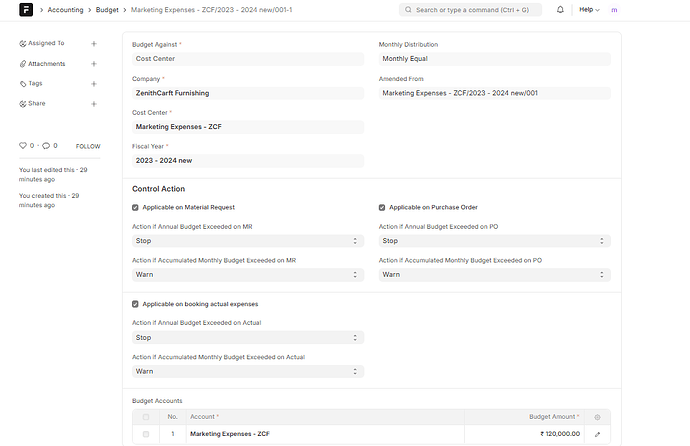This screenshot has width=690, height=446.
Task: Click Cost Center field Marketing Expenses - ZCF
Action: [x=248, y=127]
